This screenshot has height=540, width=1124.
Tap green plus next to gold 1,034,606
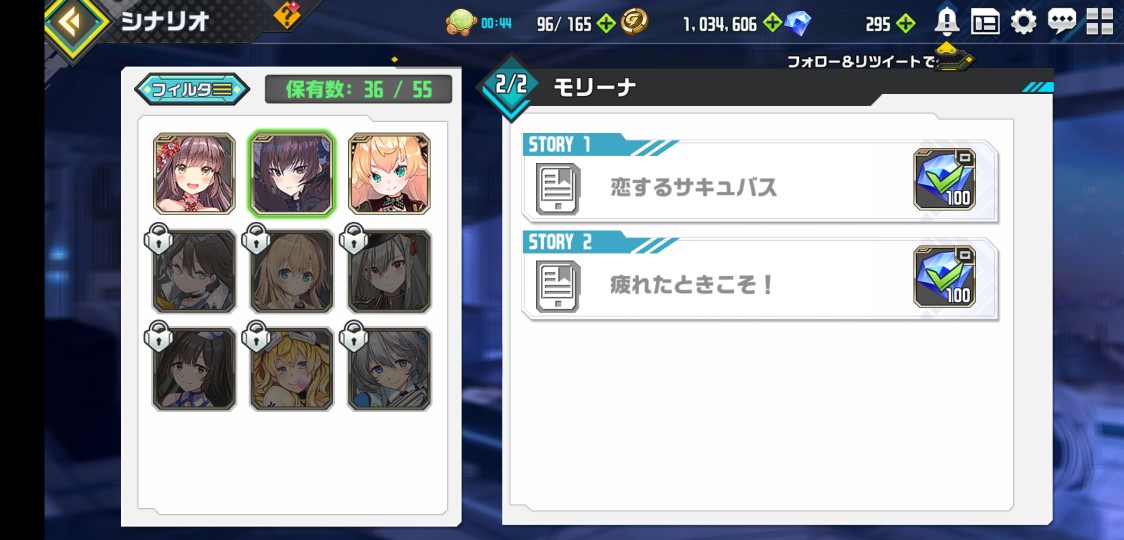(x=772, y=23)
